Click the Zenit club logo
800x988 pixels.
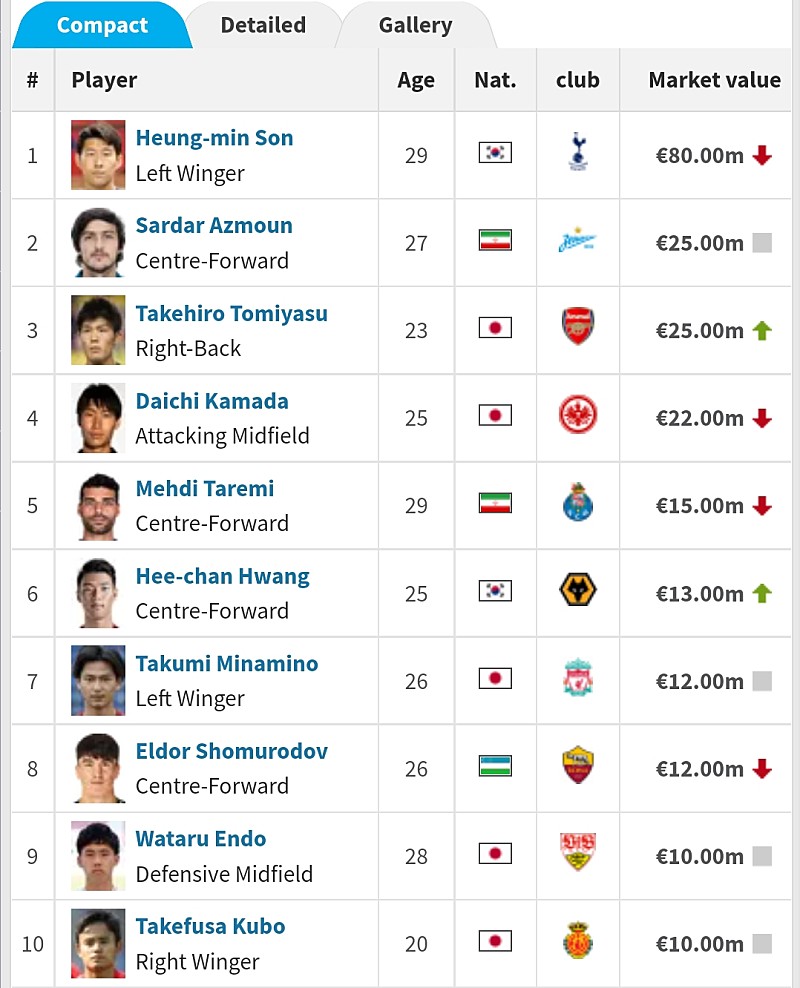(x=577, y=242)
